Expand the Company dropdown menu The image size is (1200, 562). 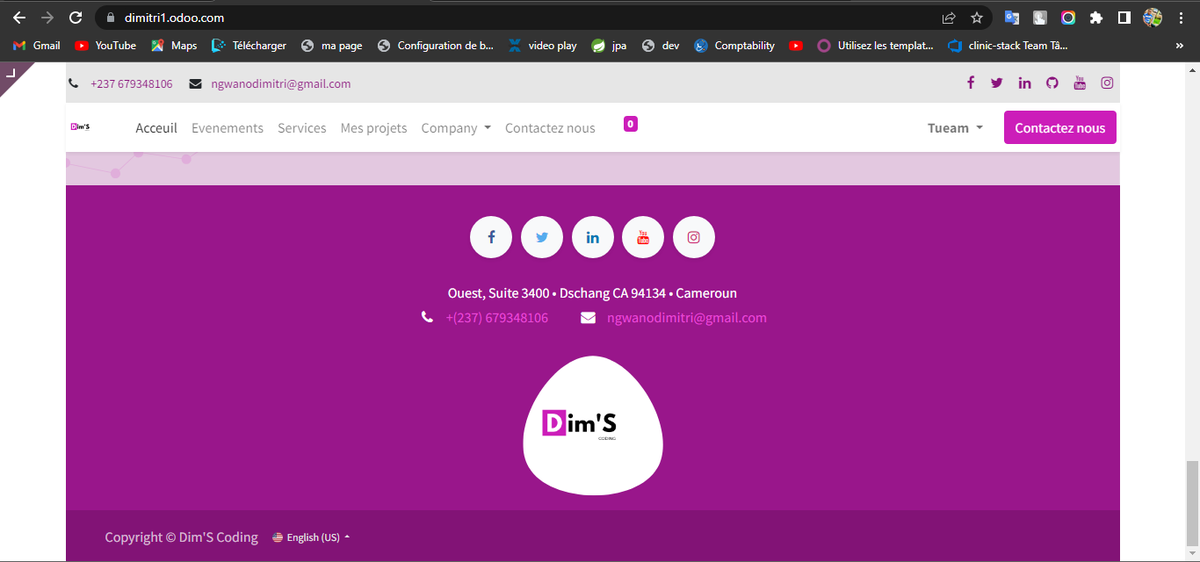pyautogui.click(x=456, y=128)
